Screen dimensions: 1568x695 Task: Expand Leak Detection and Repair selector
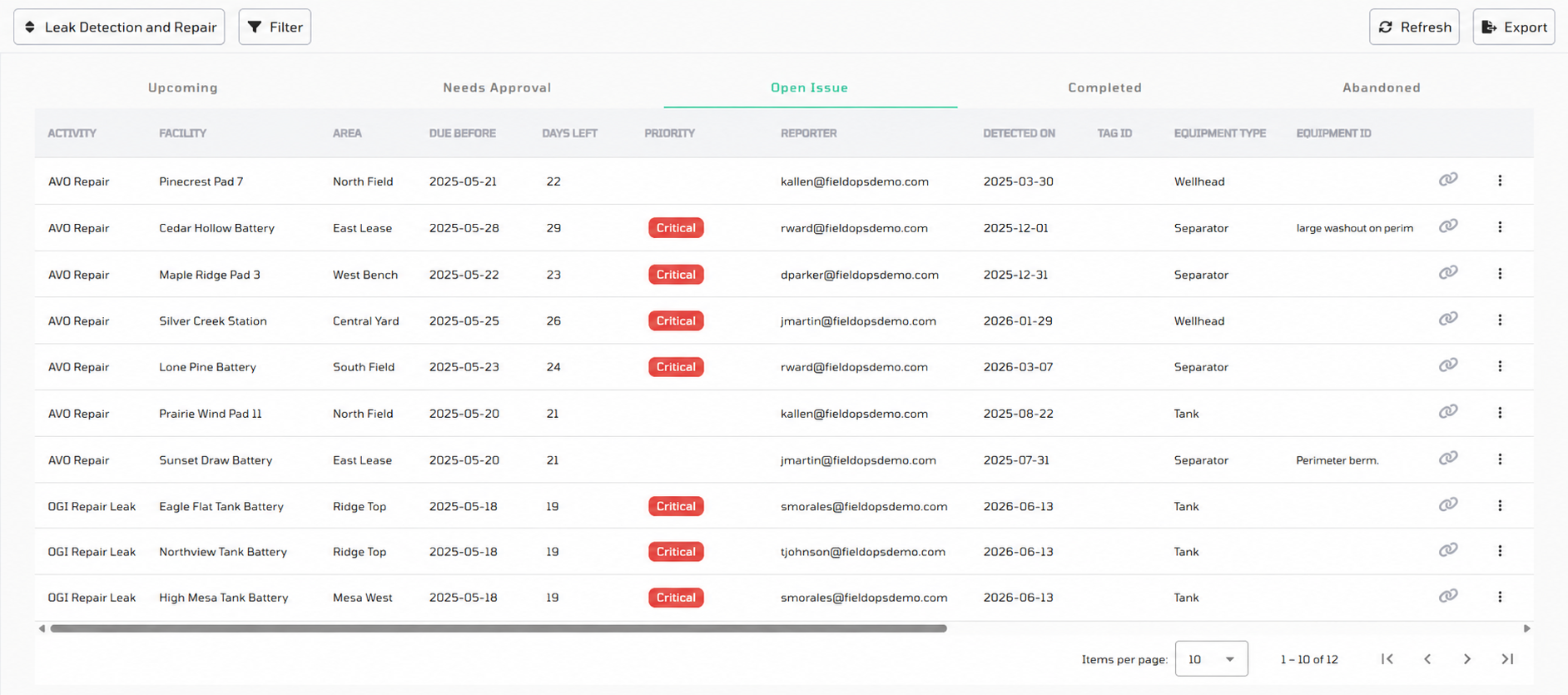pos(119,27)
